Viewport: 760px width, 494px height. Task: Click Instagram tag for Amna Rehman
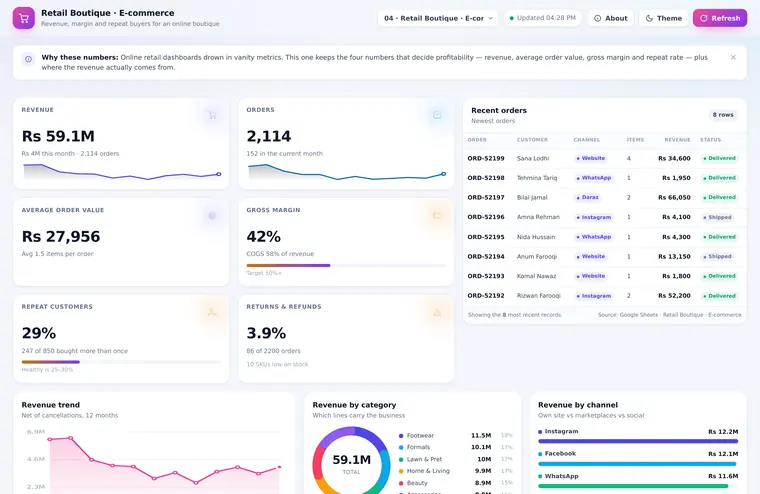click(x=594, y=217)
